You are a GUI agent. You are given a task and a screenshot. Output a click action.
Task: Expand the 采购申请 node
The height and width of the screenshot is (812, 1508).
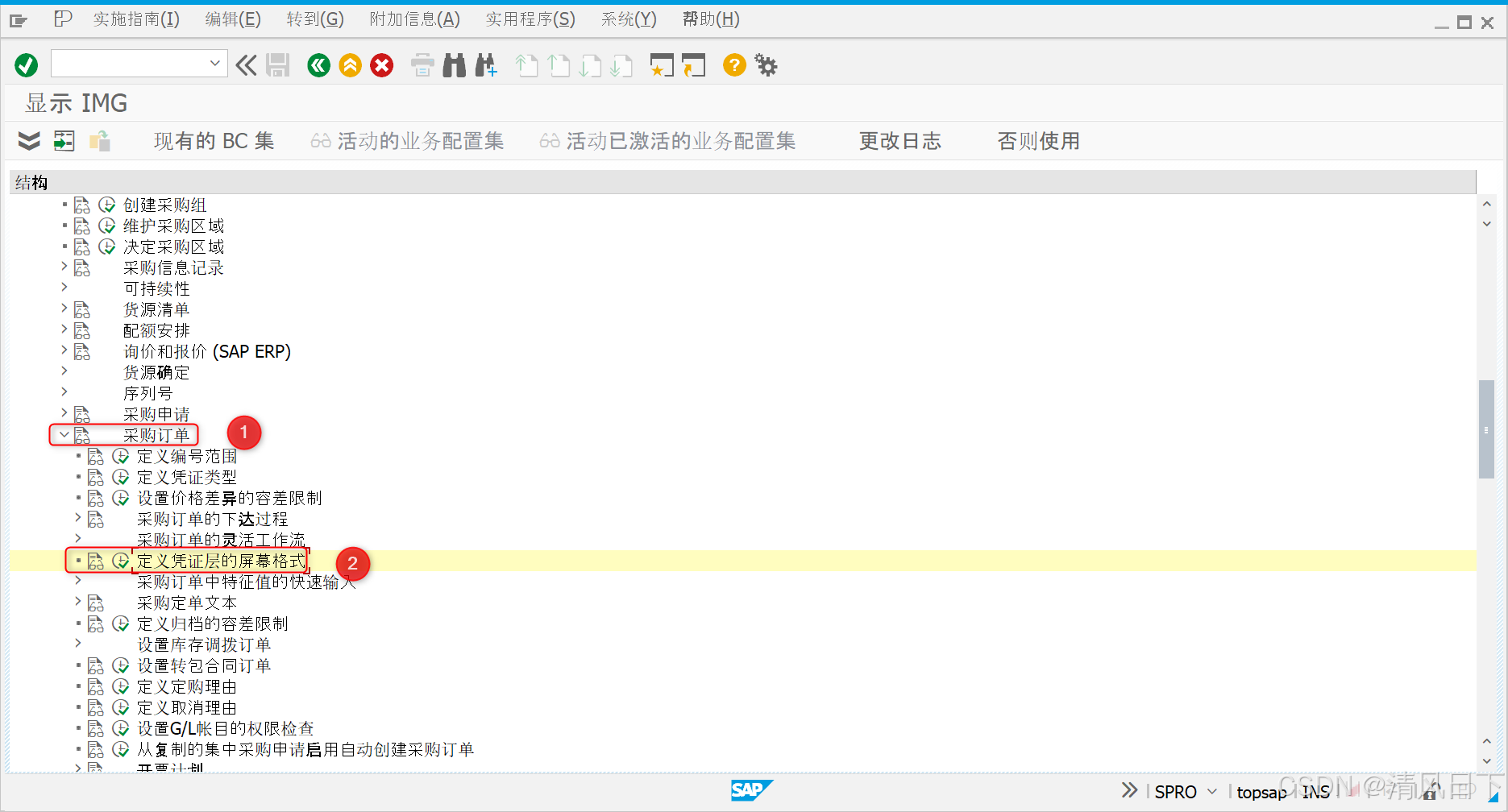pos(64,413)
